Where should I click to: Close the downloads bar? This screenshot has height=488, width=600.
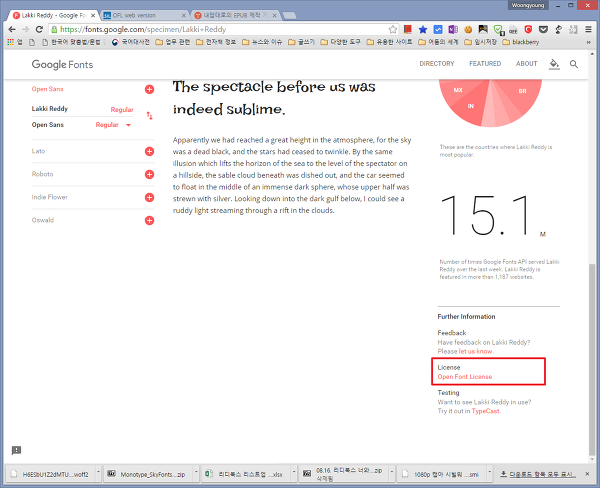[x=587, y=474]
